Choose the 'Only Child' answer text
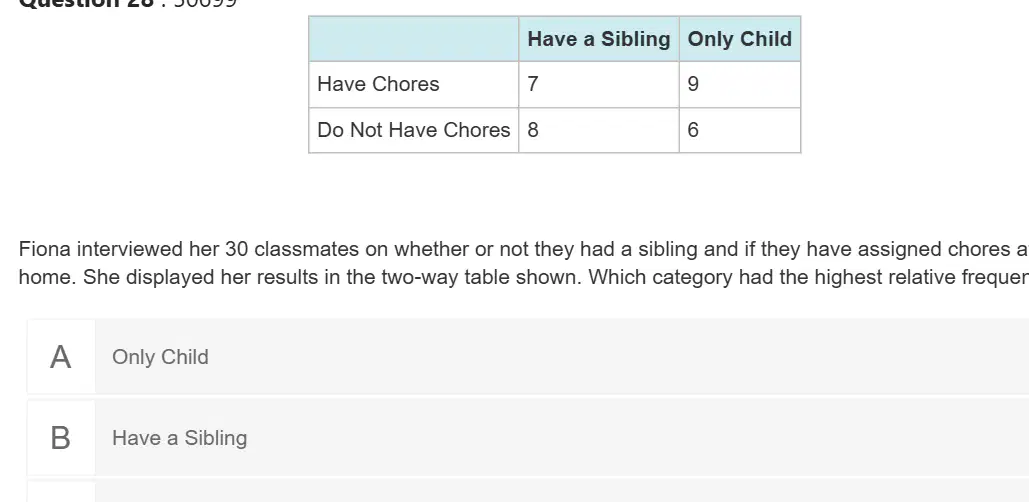The image size is (1029, 502). point(160,357)
